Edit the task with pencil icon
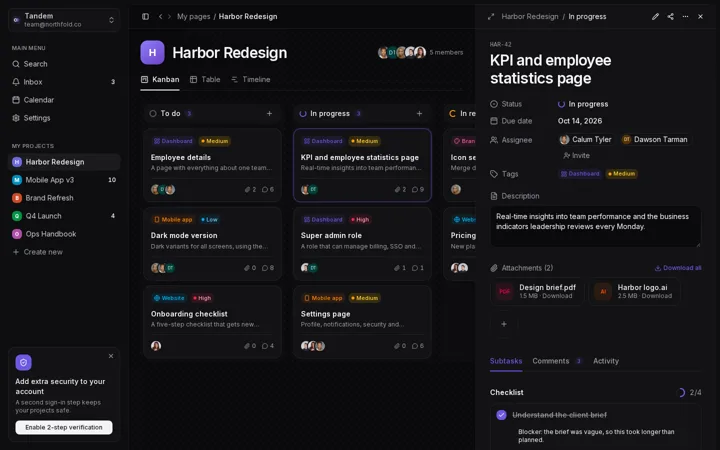This screenshot has height=450, width=720. [655, 17]
